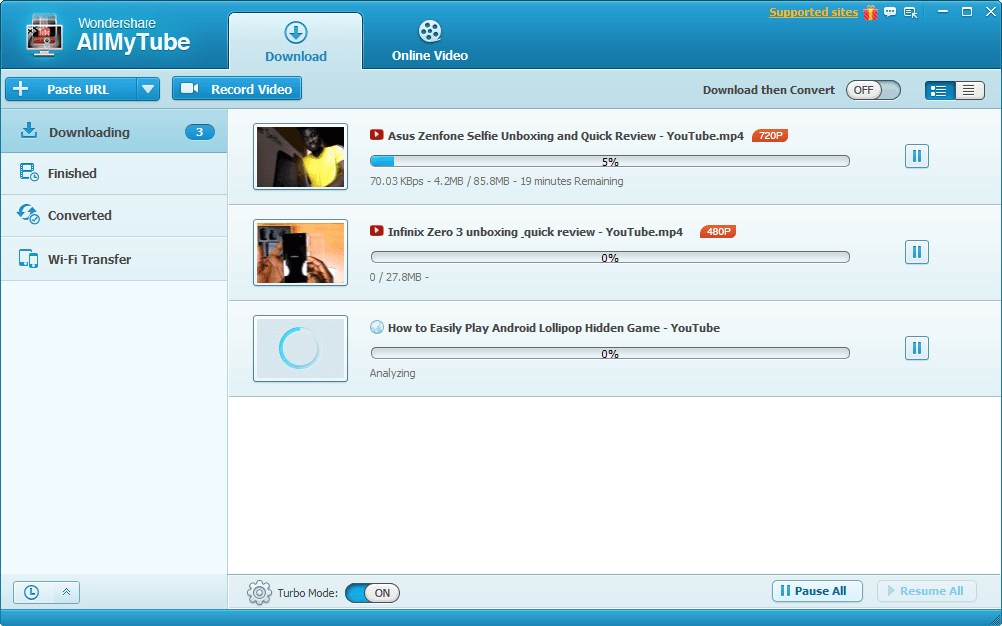Click the Downloading count badge 3

click(x=199, y=132)
